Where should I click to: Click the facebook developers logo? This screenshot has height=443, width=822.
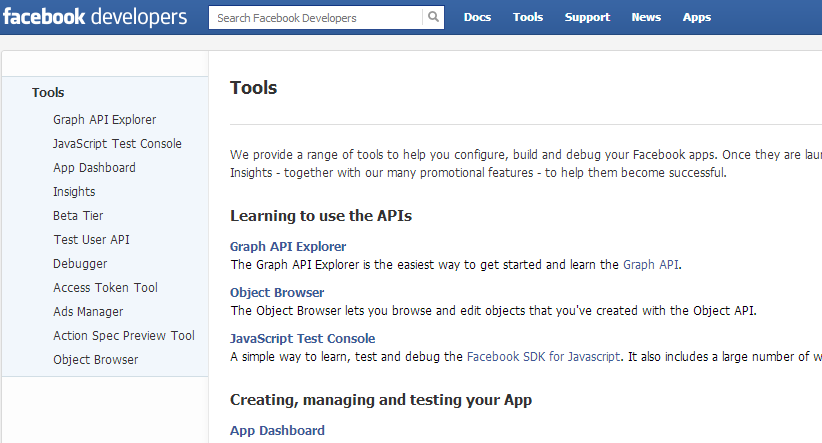pos(95,17)
